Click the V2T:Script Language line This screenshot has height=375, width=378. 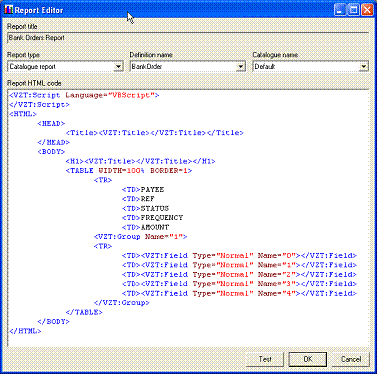[84, 95]
